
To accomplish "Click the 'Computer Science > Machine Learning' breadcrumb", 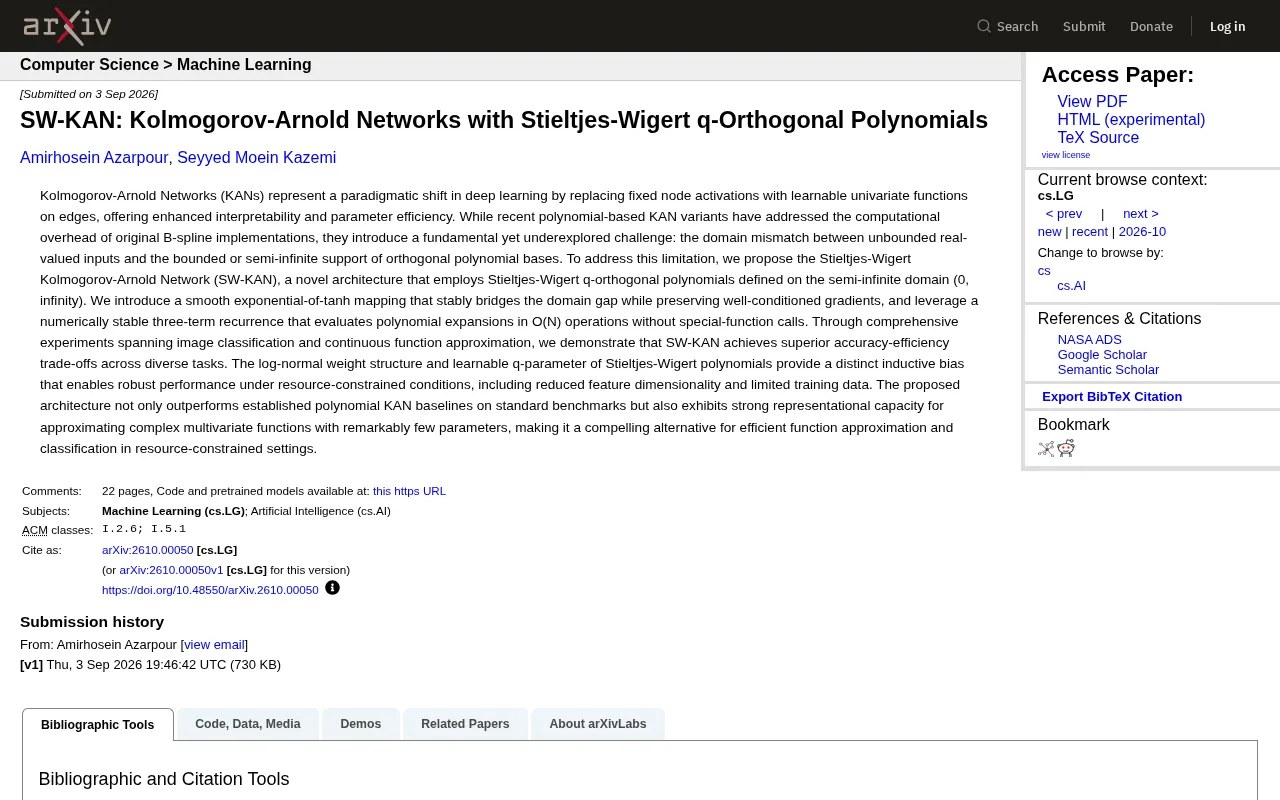I will (x=166, y=65).
